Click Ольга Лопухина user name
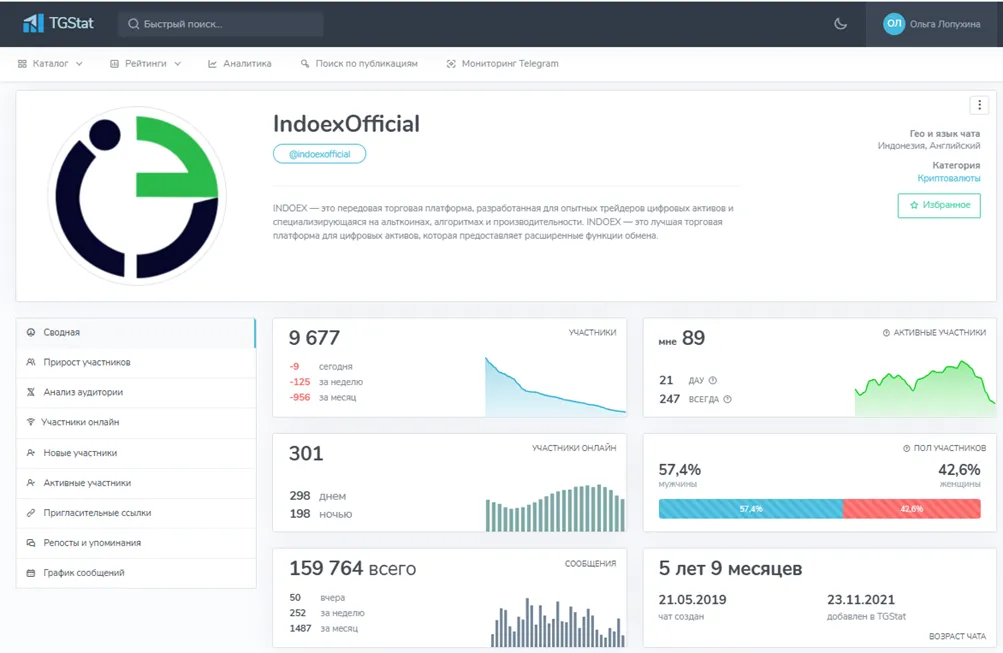 coord(945,24)
